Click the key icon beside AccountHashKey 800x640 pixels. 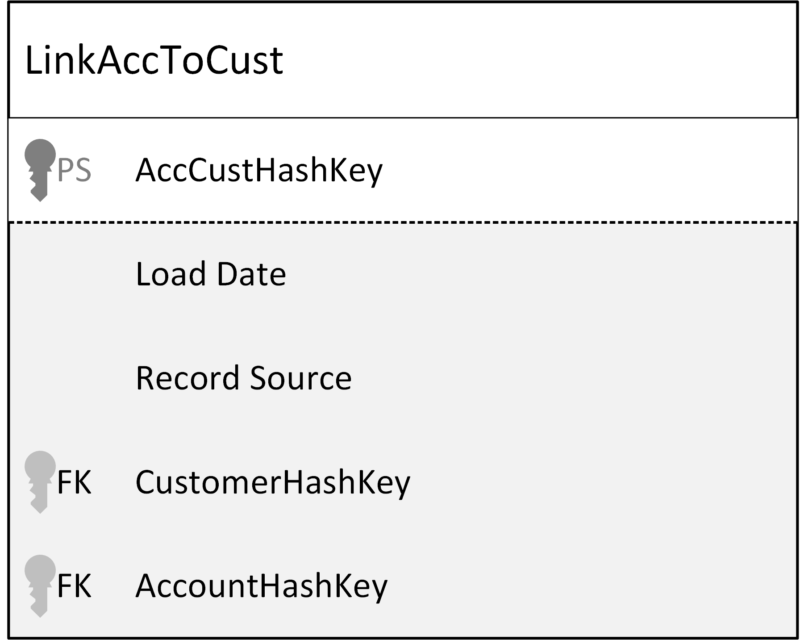40,586
